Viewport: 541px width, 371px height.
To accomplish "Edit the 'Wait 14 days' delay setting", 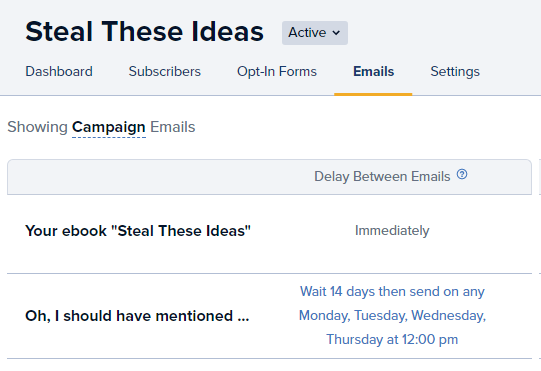I will pyautogui.click(x=392, y=315).
